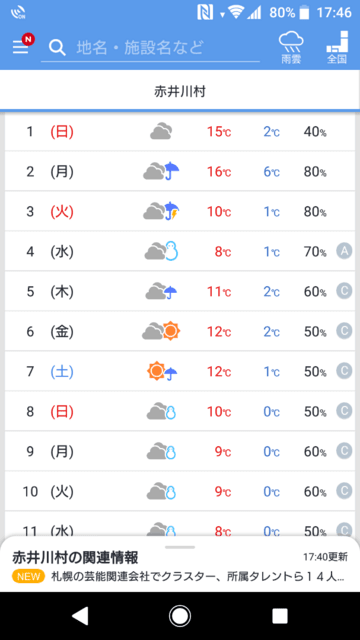Open the 全国 nationwide map icon

337,47
